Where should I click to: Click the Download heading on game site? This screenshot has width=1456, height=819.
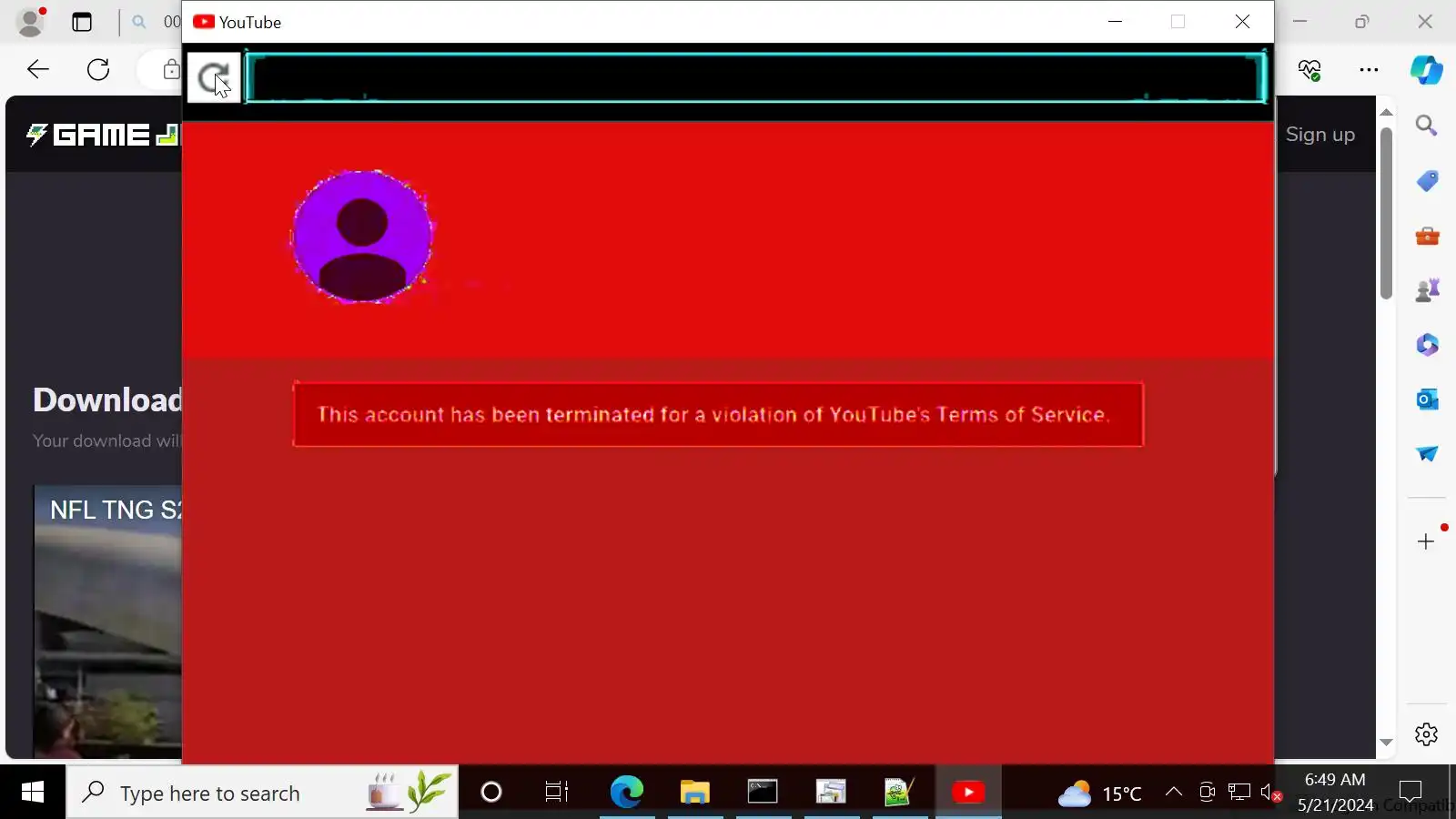pos(107,399)
